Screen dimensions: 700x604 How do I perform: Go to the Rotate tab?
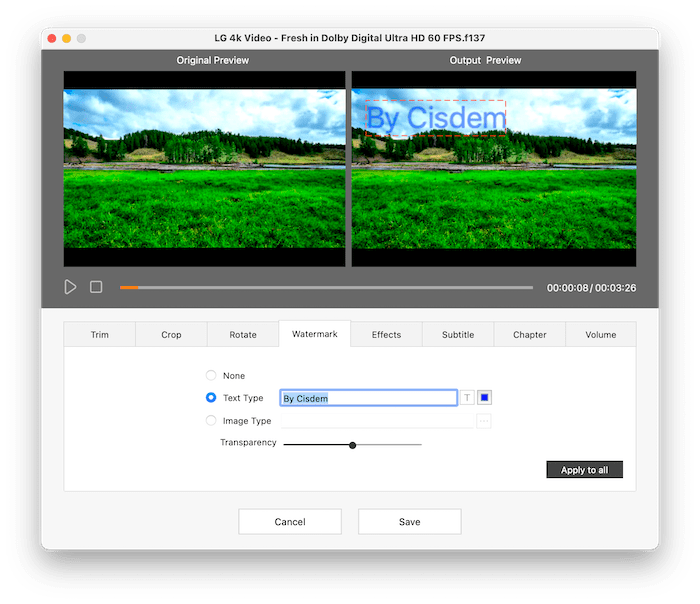click(243, 334)
